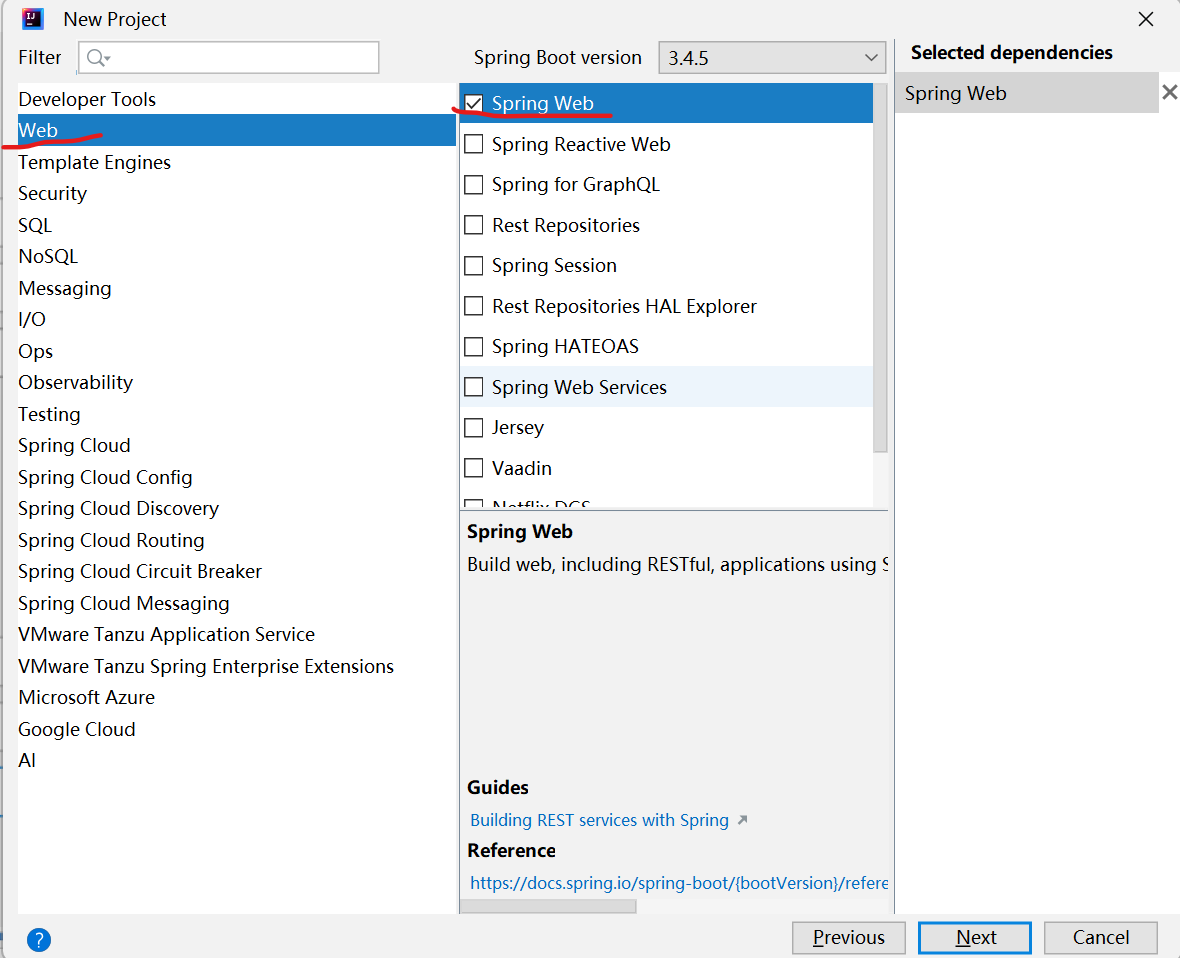Screen dimensions: 1180x958
Task: Choose the Ops category
Action: coord(236,351)
